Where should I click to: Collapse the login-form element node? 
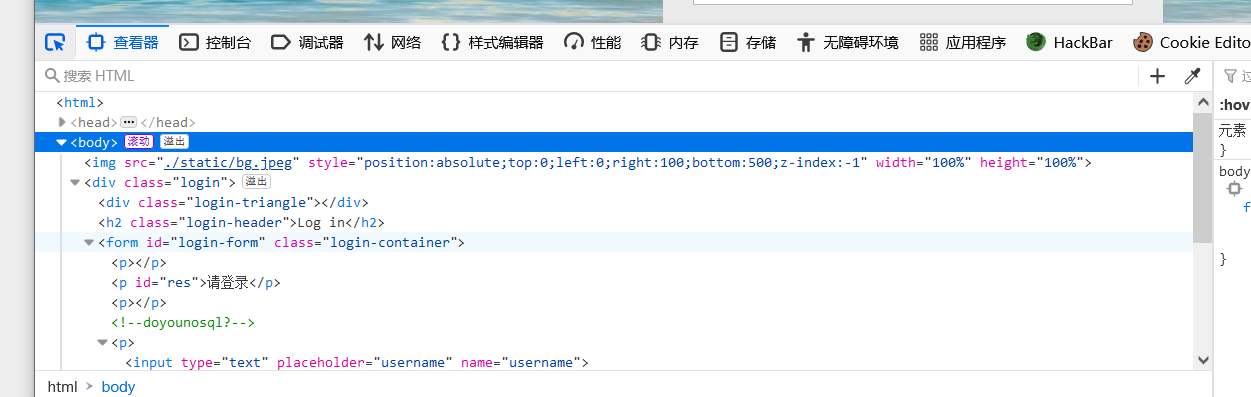tap(90, 242)
